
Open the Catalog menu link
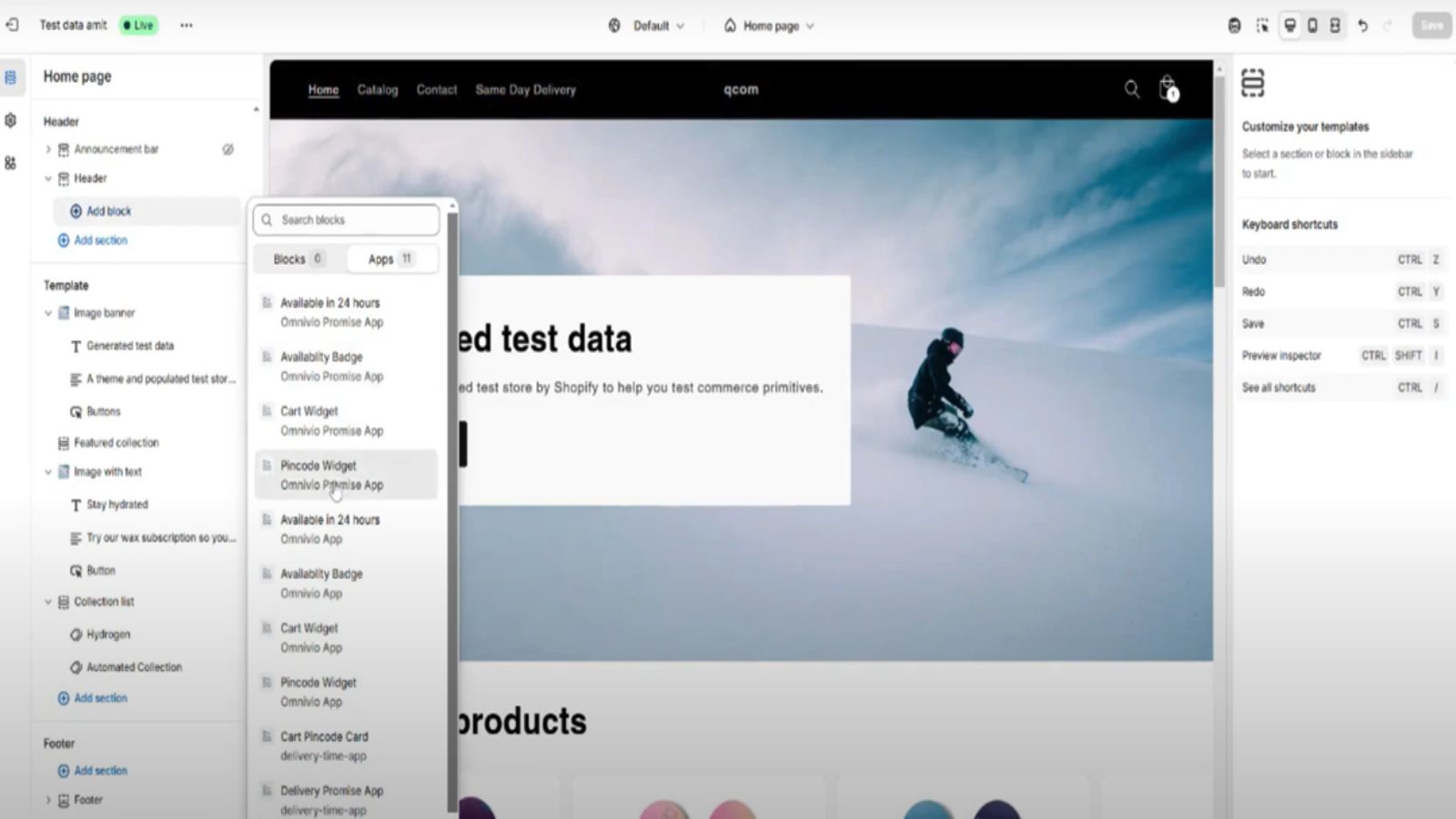tap(378, 90)
